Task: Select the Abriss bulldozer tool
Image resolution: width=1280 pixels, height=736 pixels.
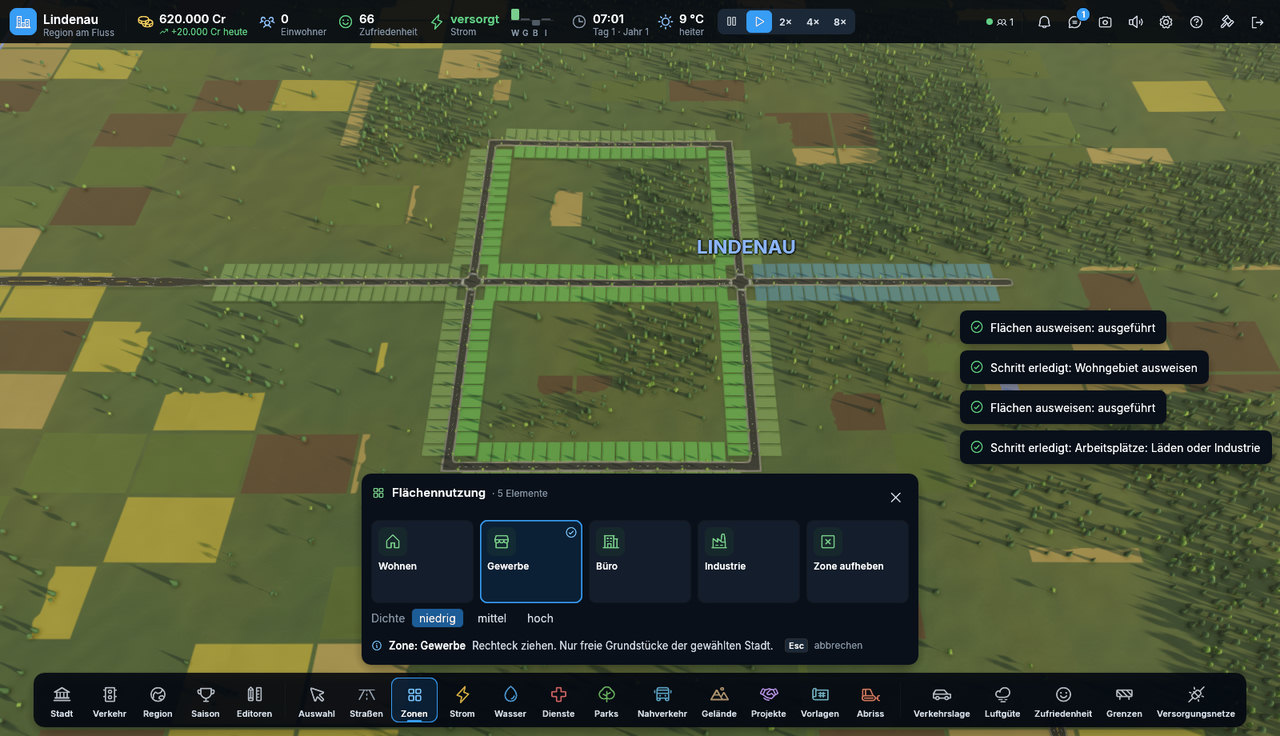Action: 870,700
